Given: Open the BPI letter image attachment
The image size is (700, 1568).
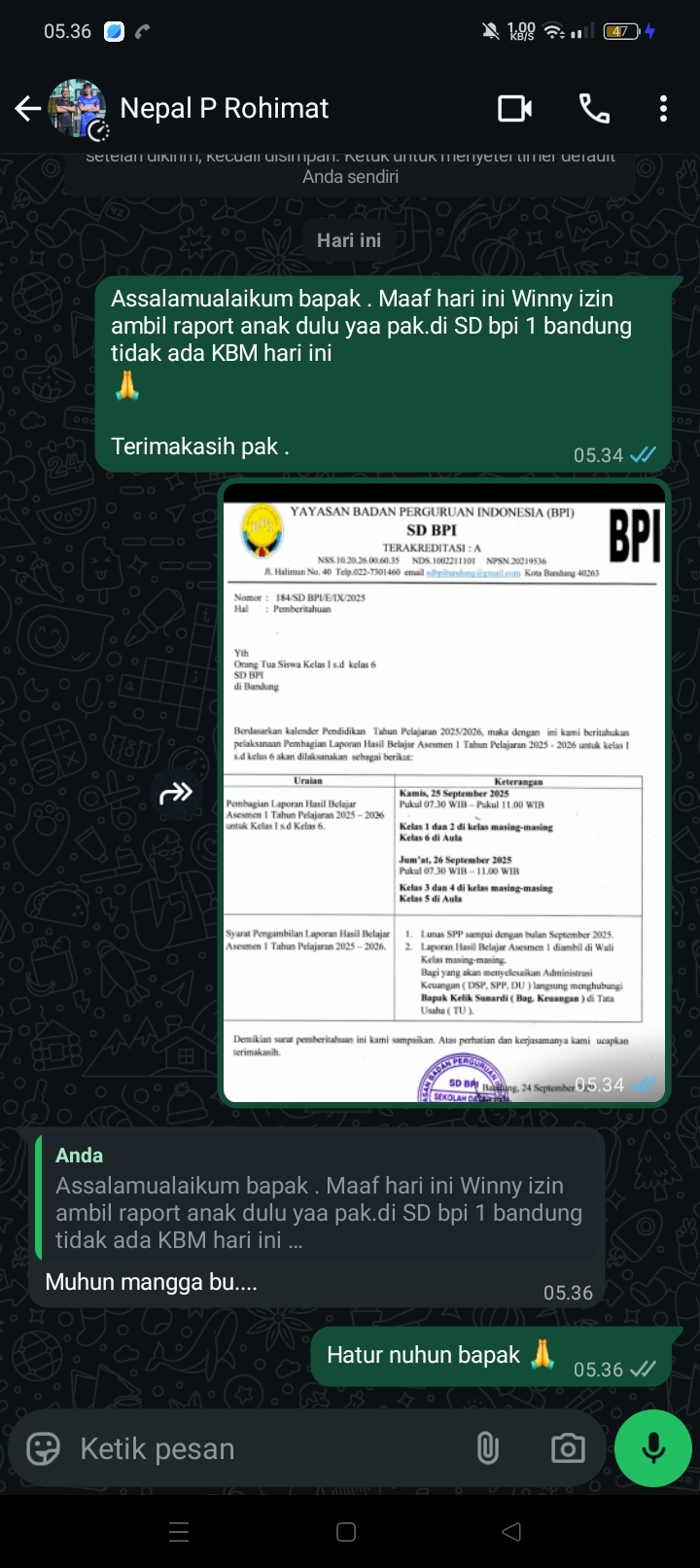Looking at the screenshot, I should tap(444, 793).
